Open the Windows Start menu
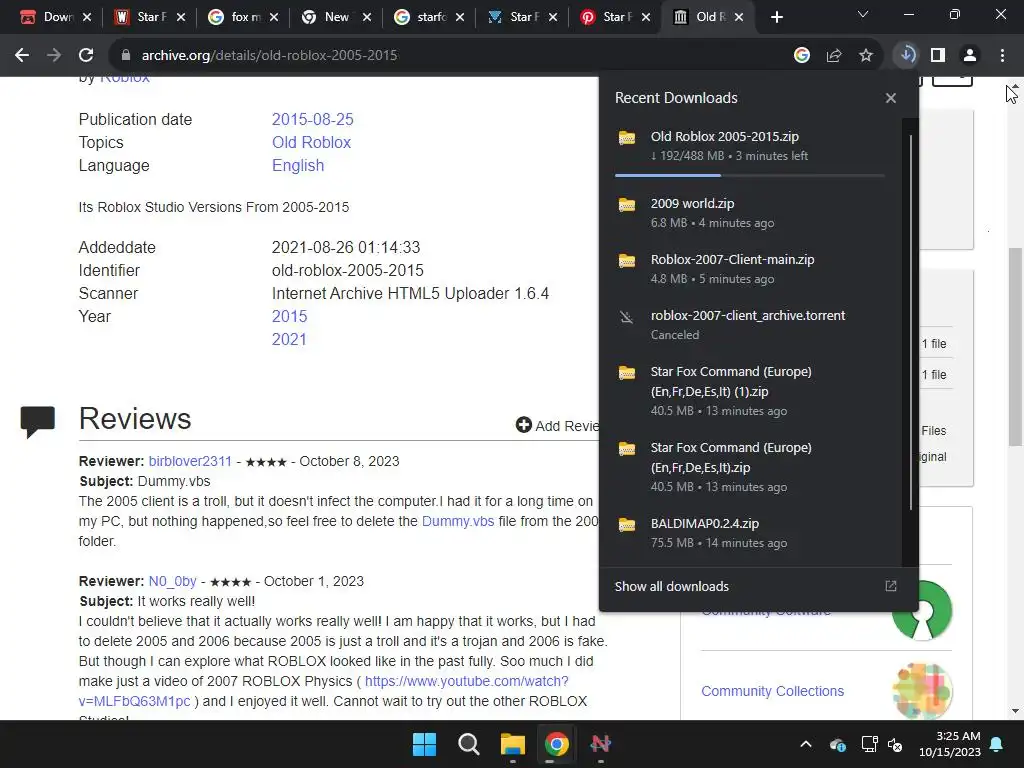 (x=424, y=744)
